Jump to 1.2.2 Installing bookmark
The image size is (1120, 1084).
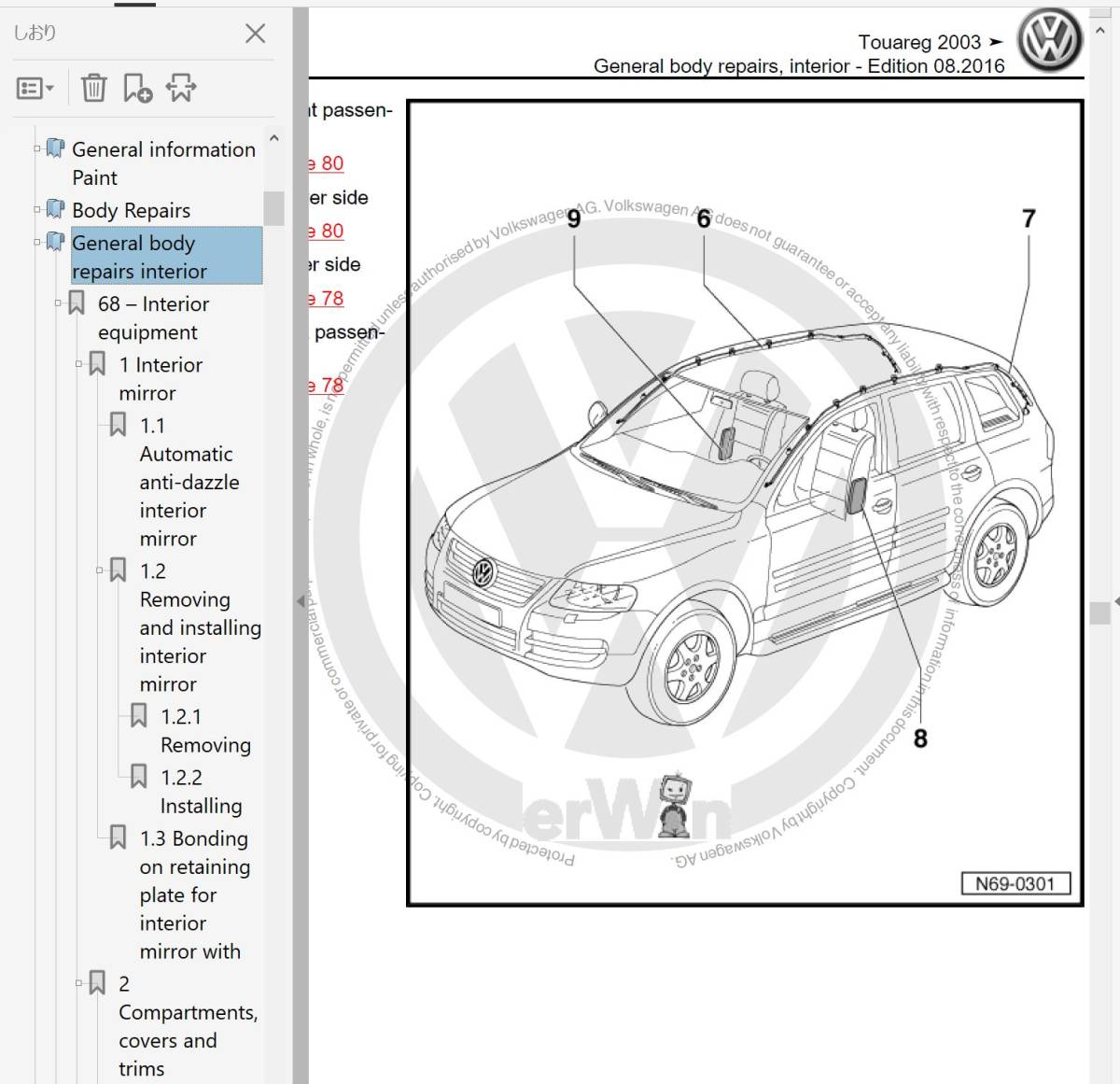pyautogui.click(x=201, y=791)
